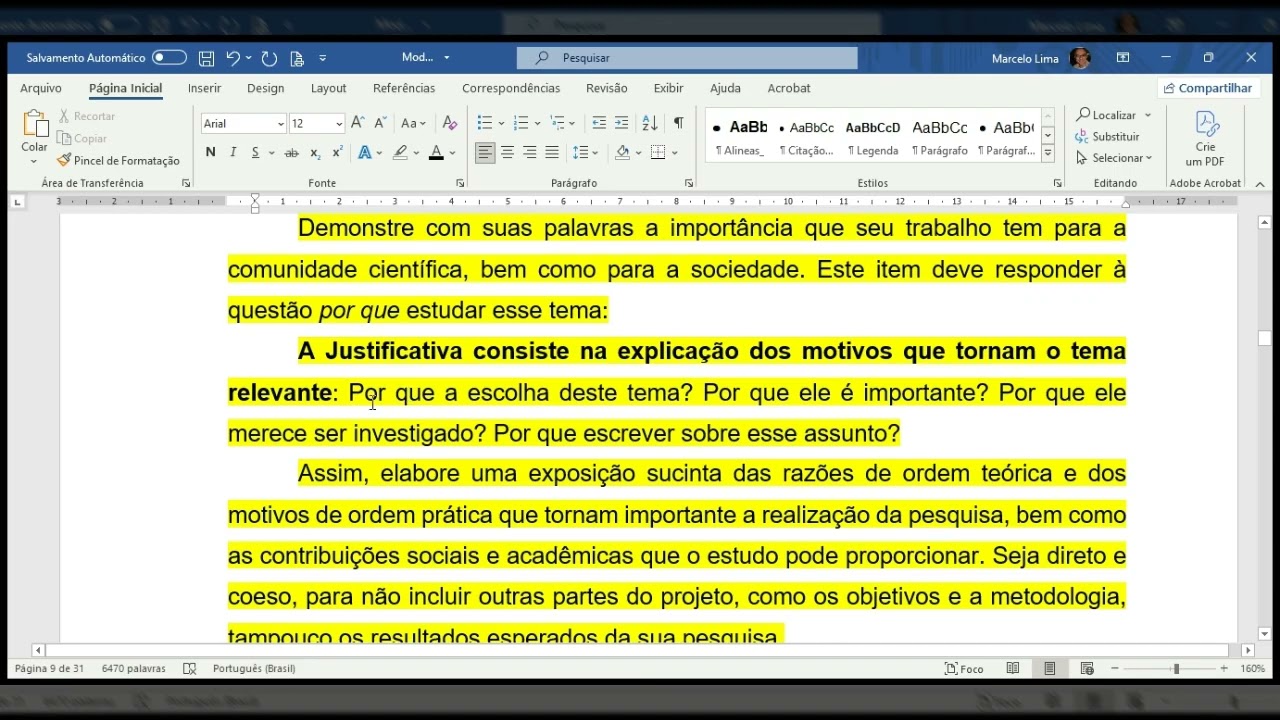Open the borders dropdown arrow

click(675, 153)
